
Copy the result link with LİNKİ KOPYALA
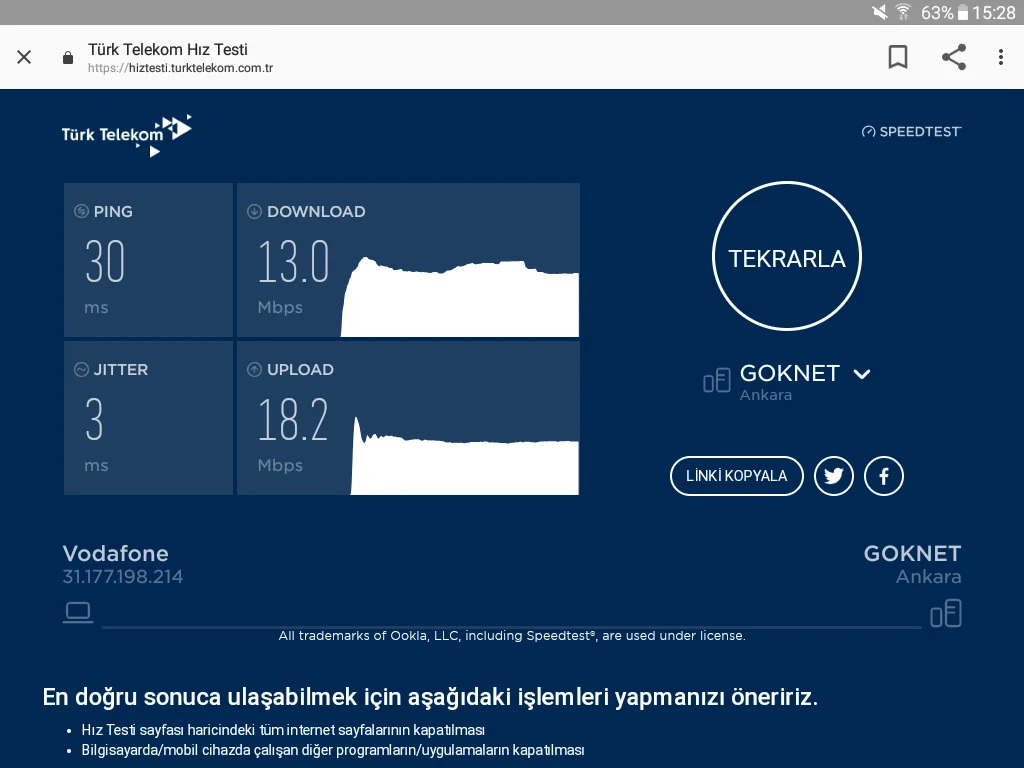737,476
